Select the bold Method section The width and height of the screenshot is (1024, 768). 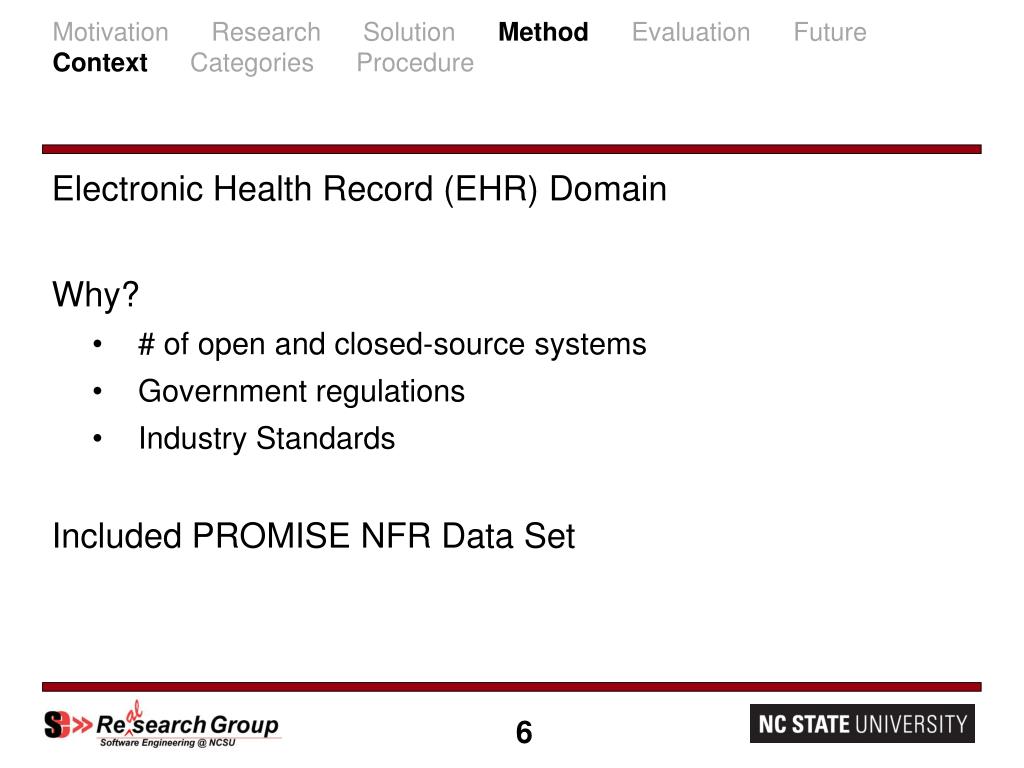tap(543, 32)
